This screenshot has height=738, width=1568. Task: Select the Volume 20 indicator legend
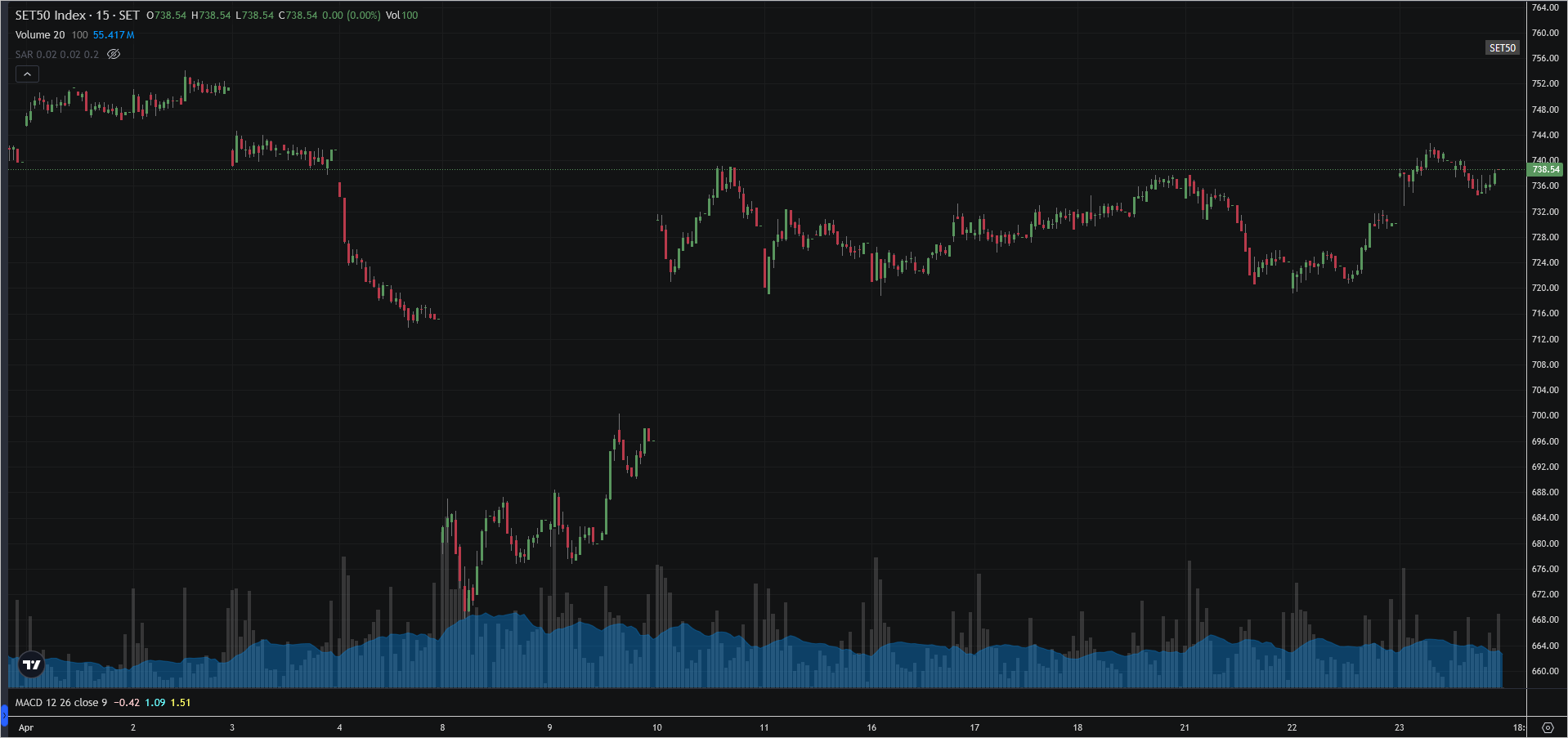point(40,35)
